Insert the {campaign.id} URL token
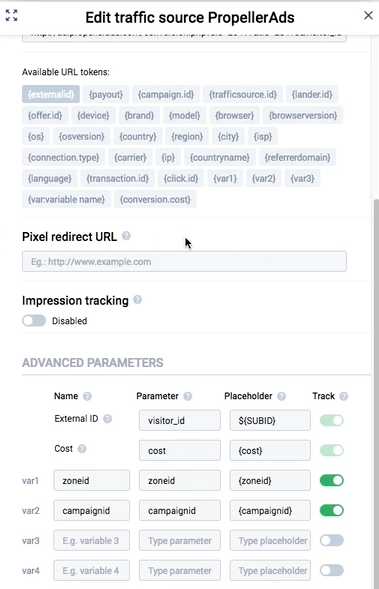This screenshot has width=379, height=589. click(166, 94)
